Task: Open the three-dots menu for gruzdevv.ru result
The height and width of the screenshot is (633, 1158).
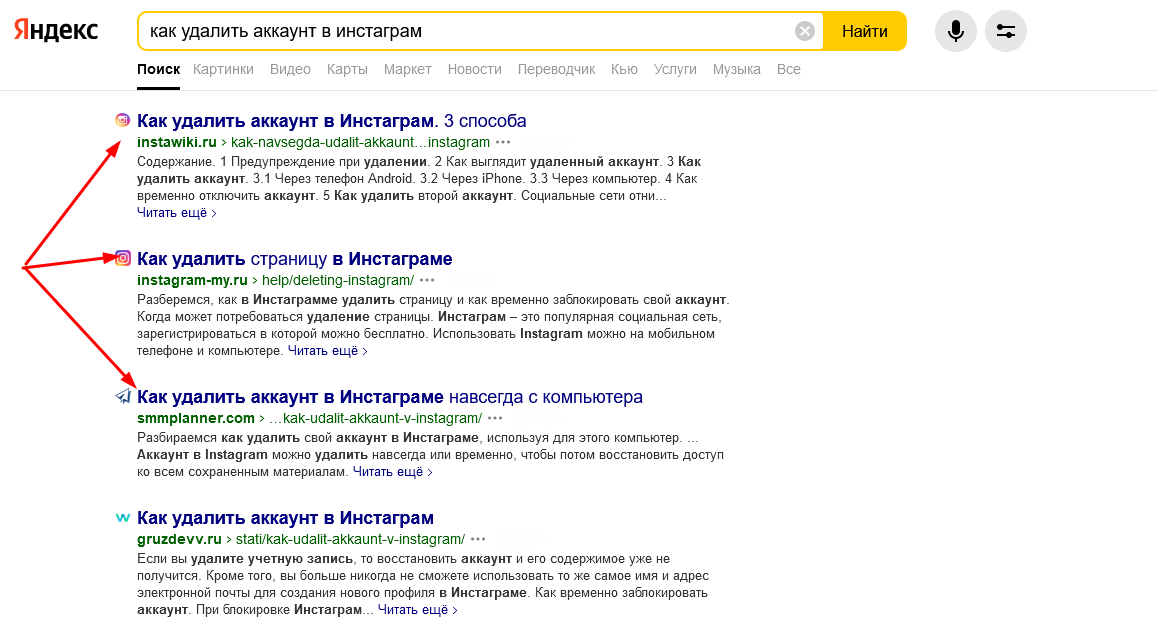Action: click(x=478, y=539)
